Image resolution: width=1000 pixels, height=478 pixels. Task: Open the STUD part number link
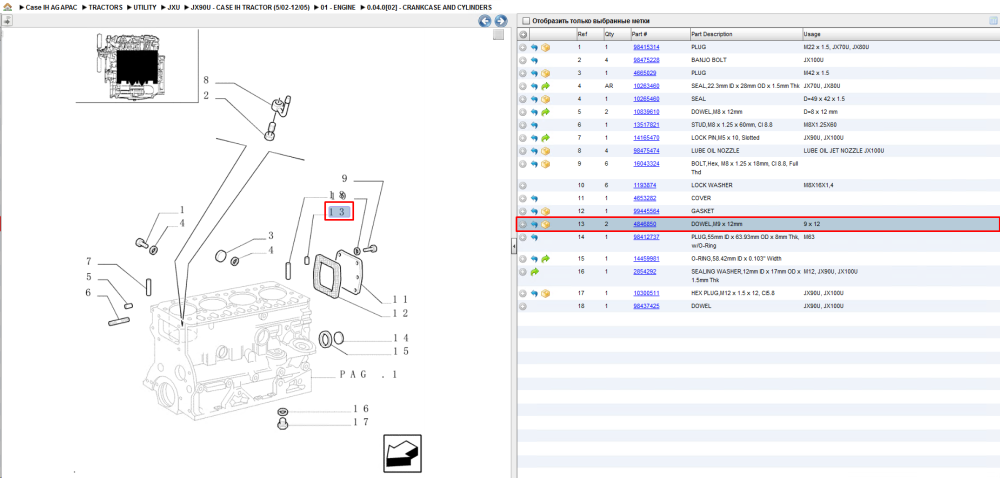pyautogui.click(x=646, y=125)
